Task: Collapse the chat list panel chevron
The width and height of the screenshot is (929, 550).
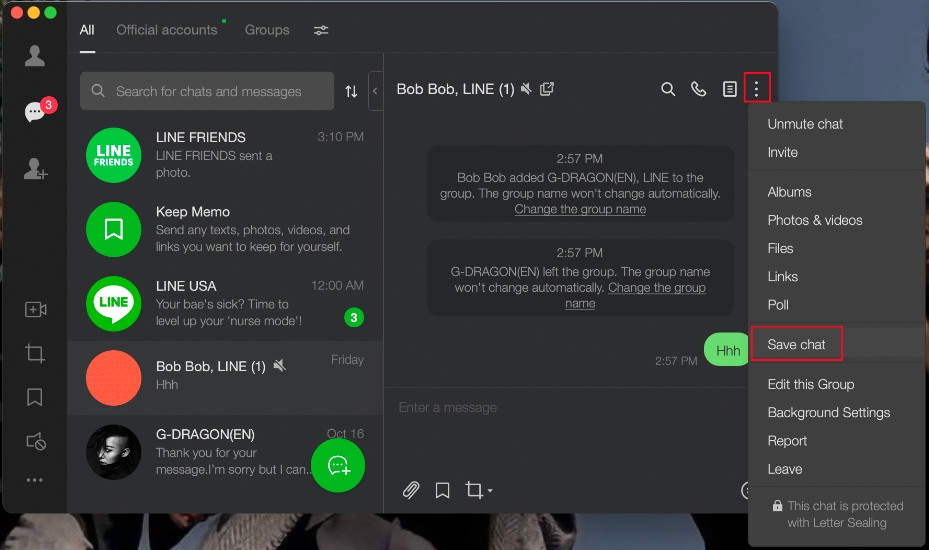Action: (x=375, y=91)
